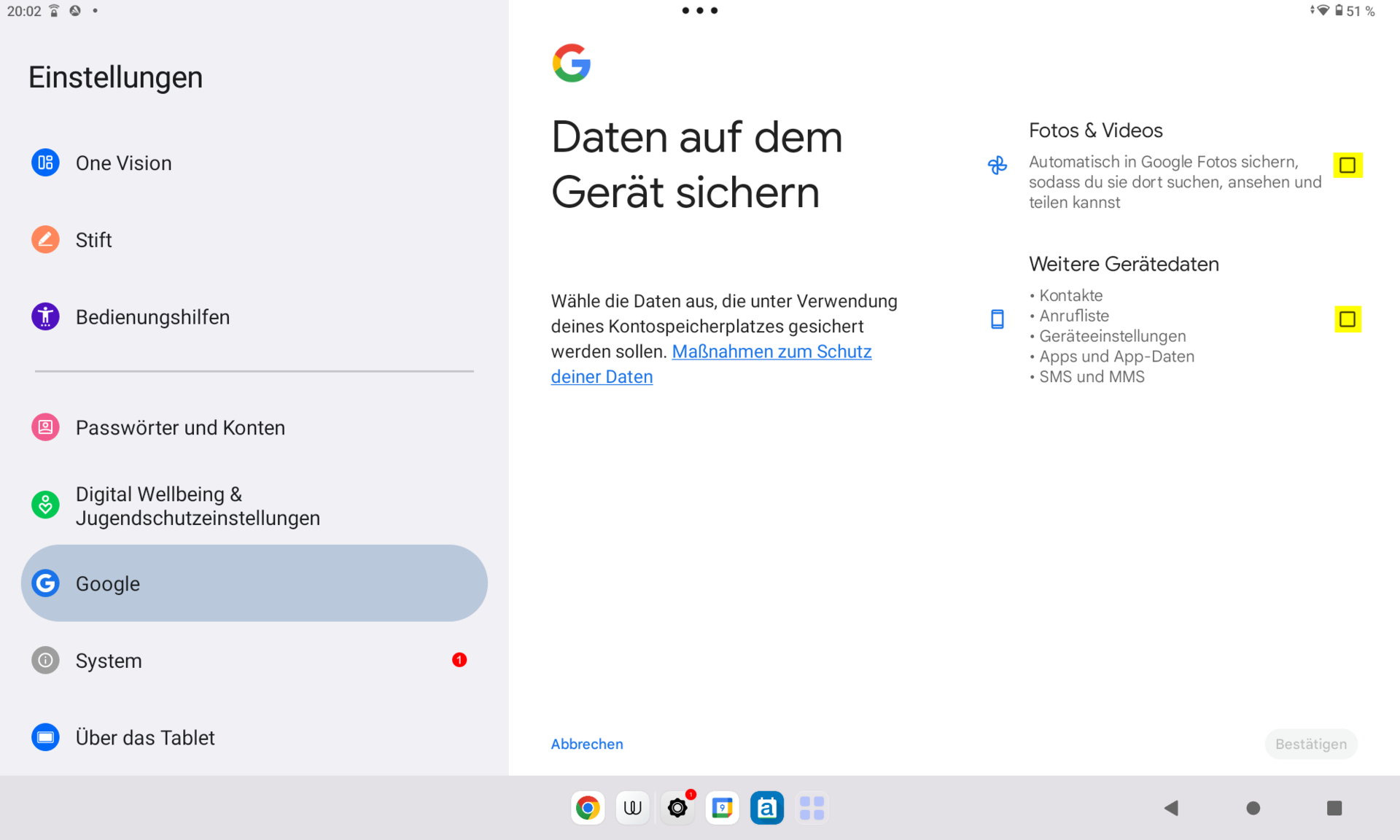Open the three-dot menu at top

tap(699, 10)
